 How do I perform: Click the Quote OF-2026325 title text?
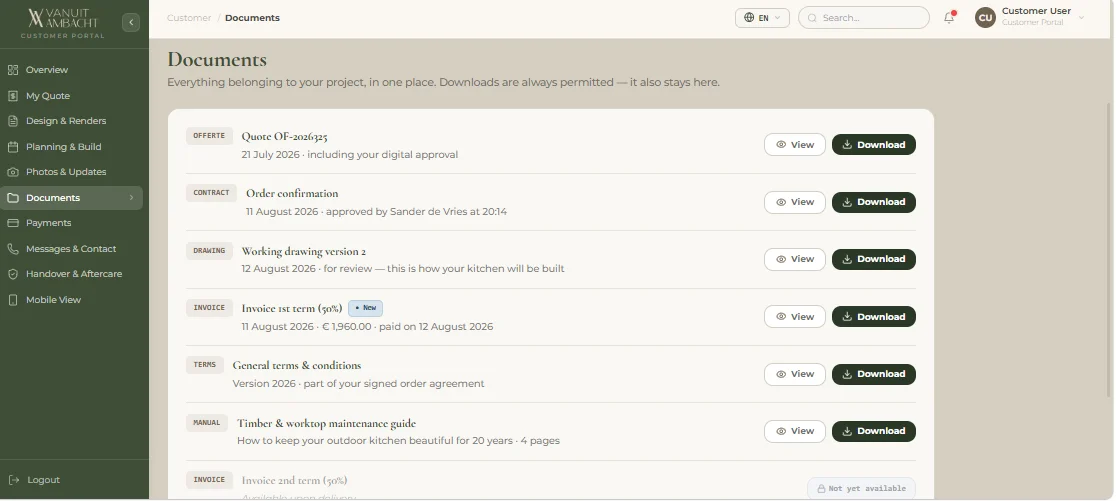[284, 137]
